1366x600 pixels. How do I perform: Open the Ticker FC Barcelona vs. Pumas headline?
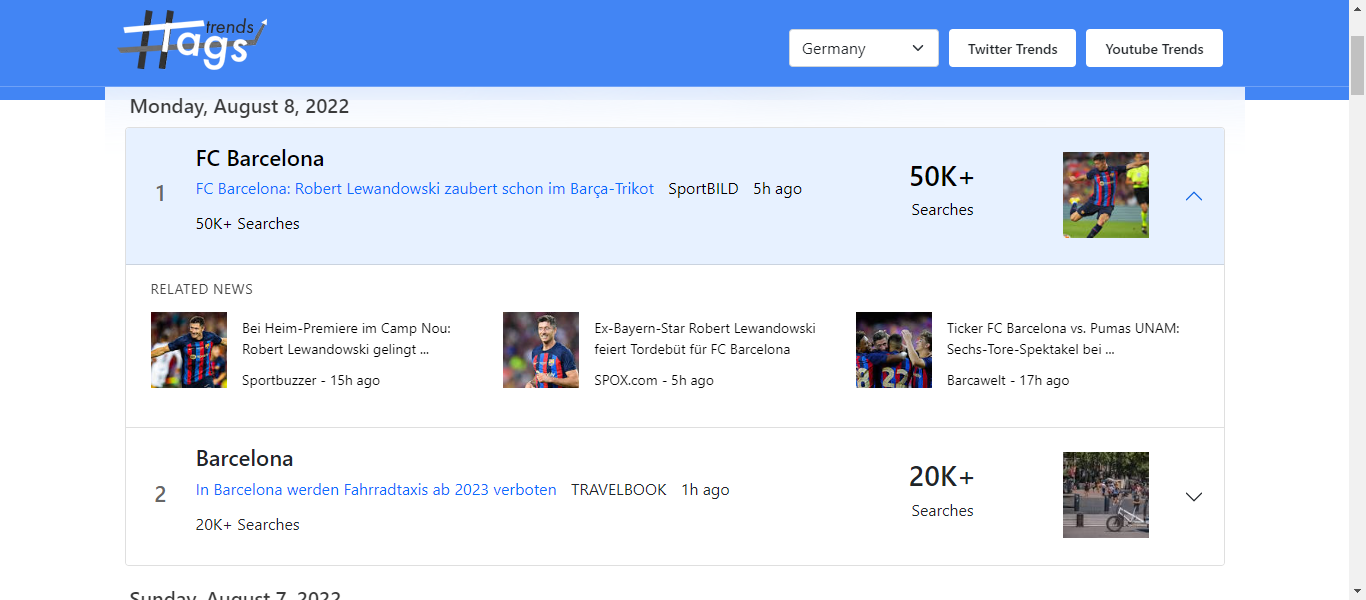coord(1063,339)
